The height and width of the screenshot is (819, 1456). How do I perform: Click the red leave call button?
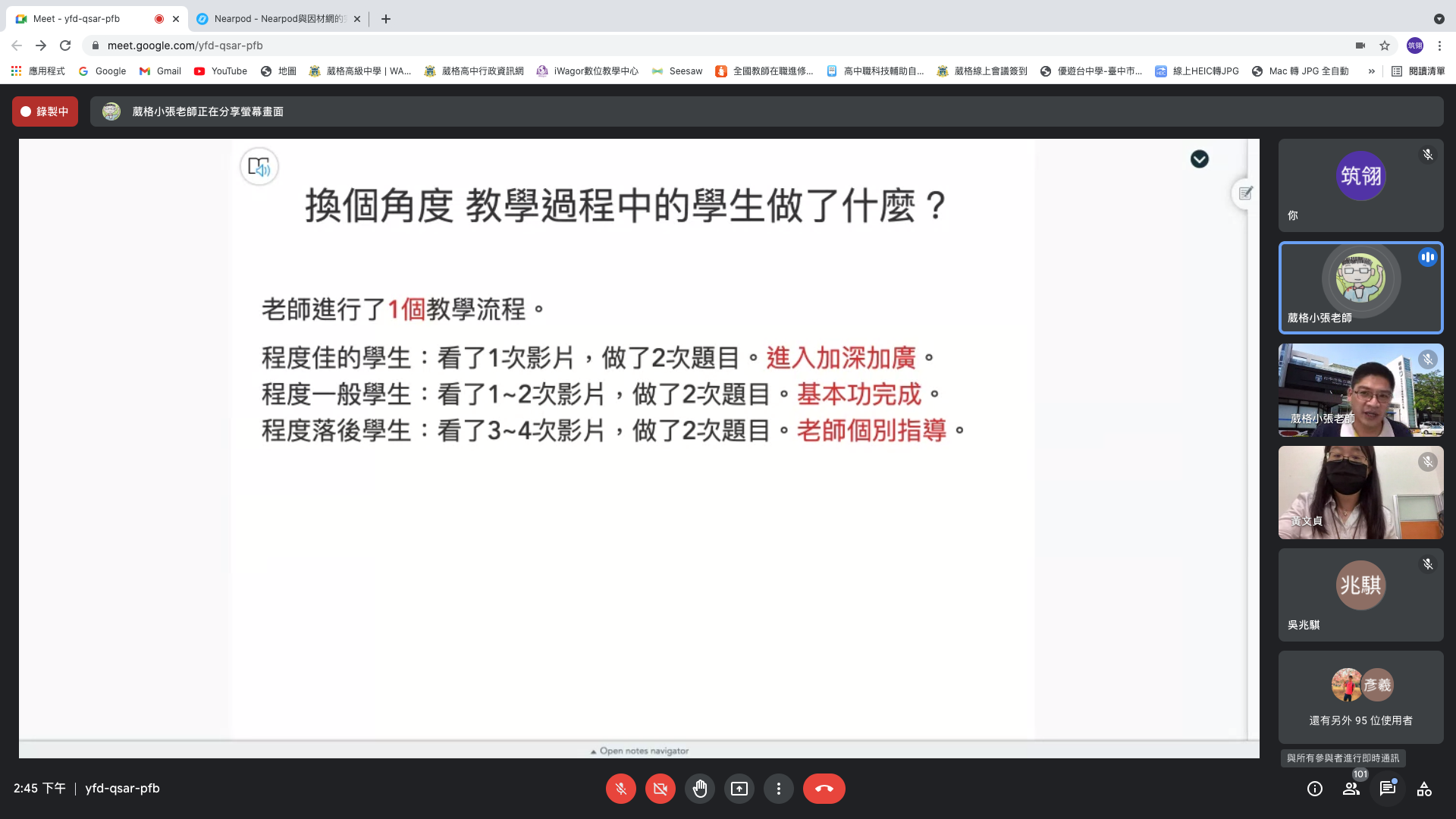point(824,789)
